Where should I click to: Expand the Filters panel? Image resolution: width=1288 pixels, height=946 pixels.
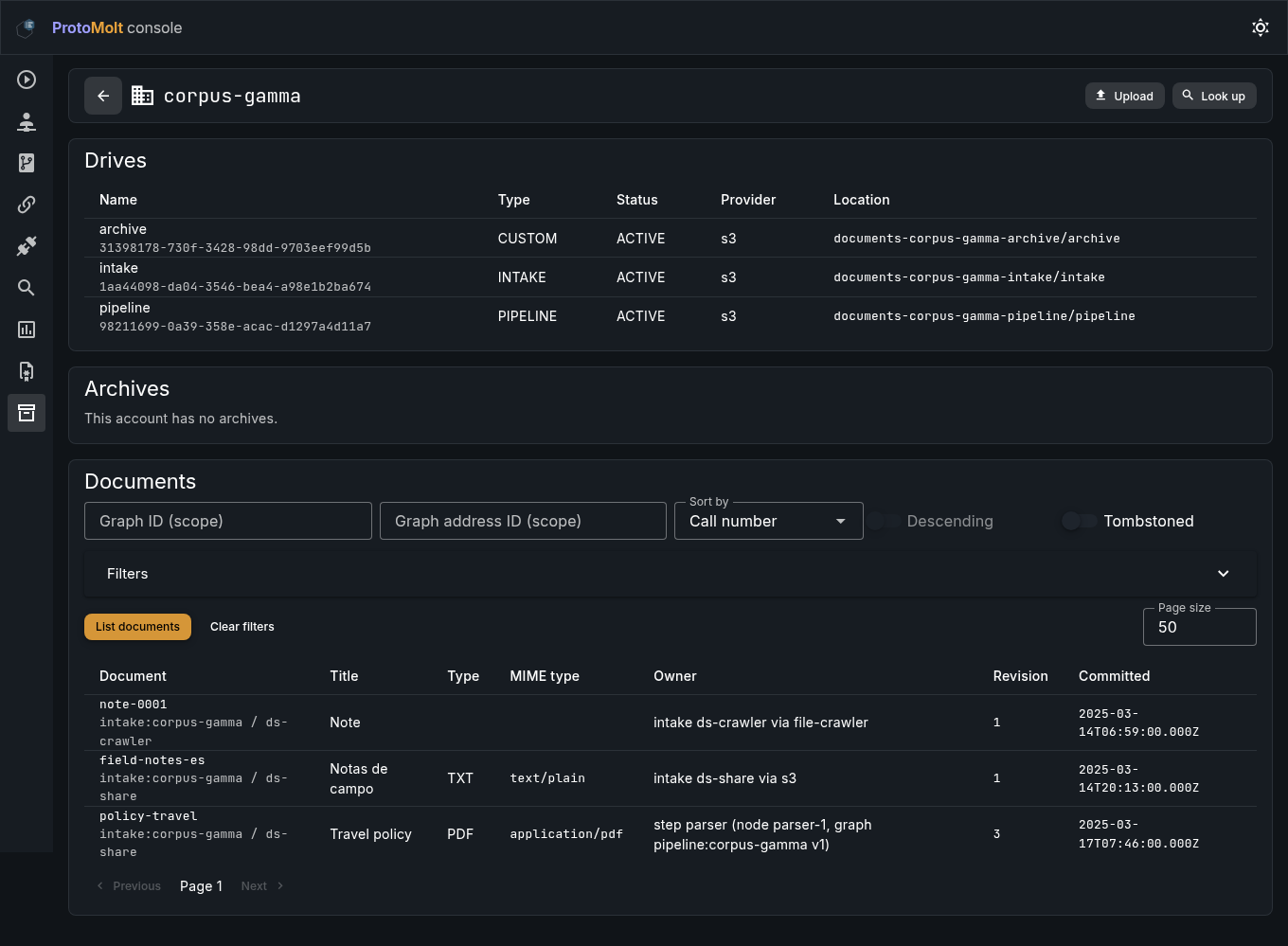[671, 574]
